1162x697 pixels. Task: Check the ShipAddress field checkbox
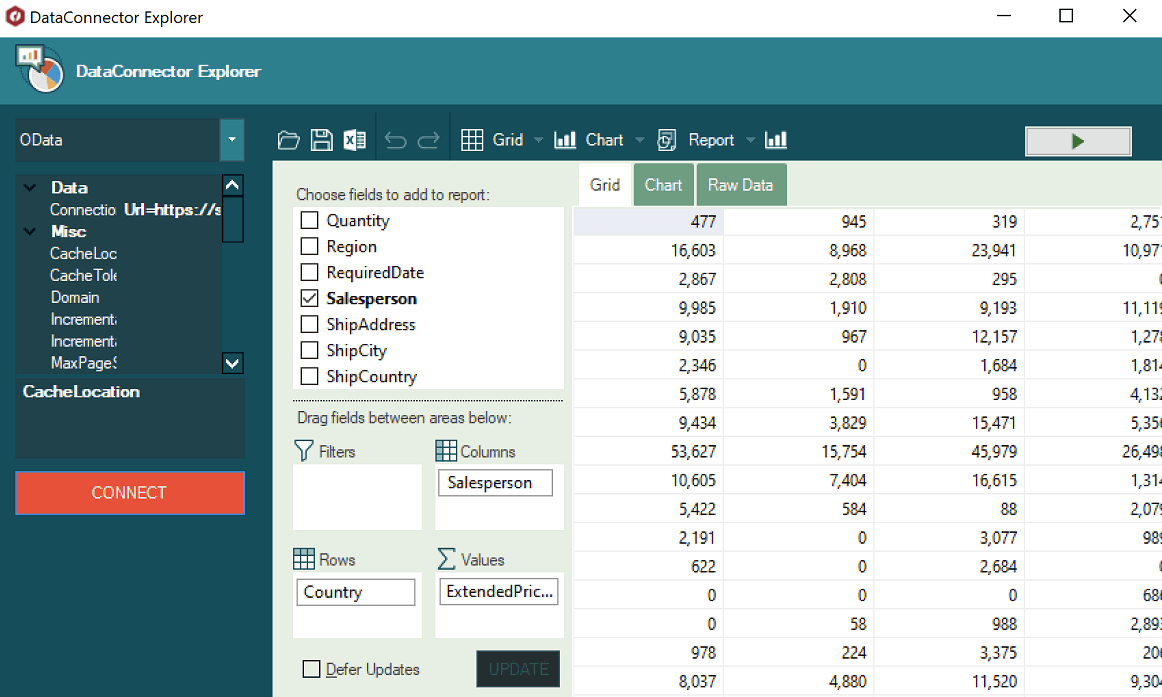[310, 324]
